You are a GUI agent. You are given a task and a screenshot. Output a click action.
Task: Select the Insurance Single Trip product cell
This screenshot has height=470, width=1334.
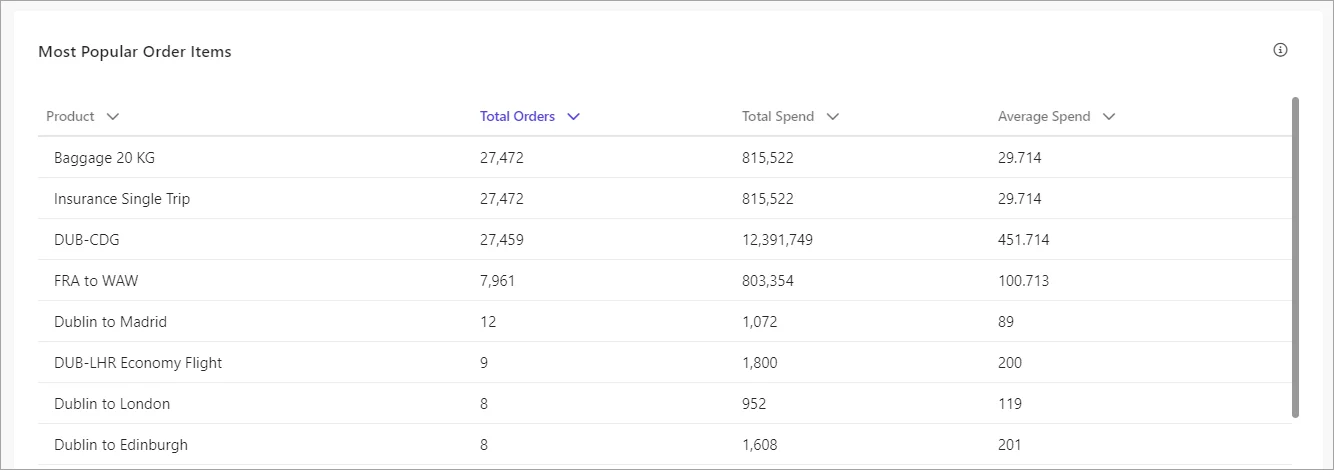(x=122, y=199)
